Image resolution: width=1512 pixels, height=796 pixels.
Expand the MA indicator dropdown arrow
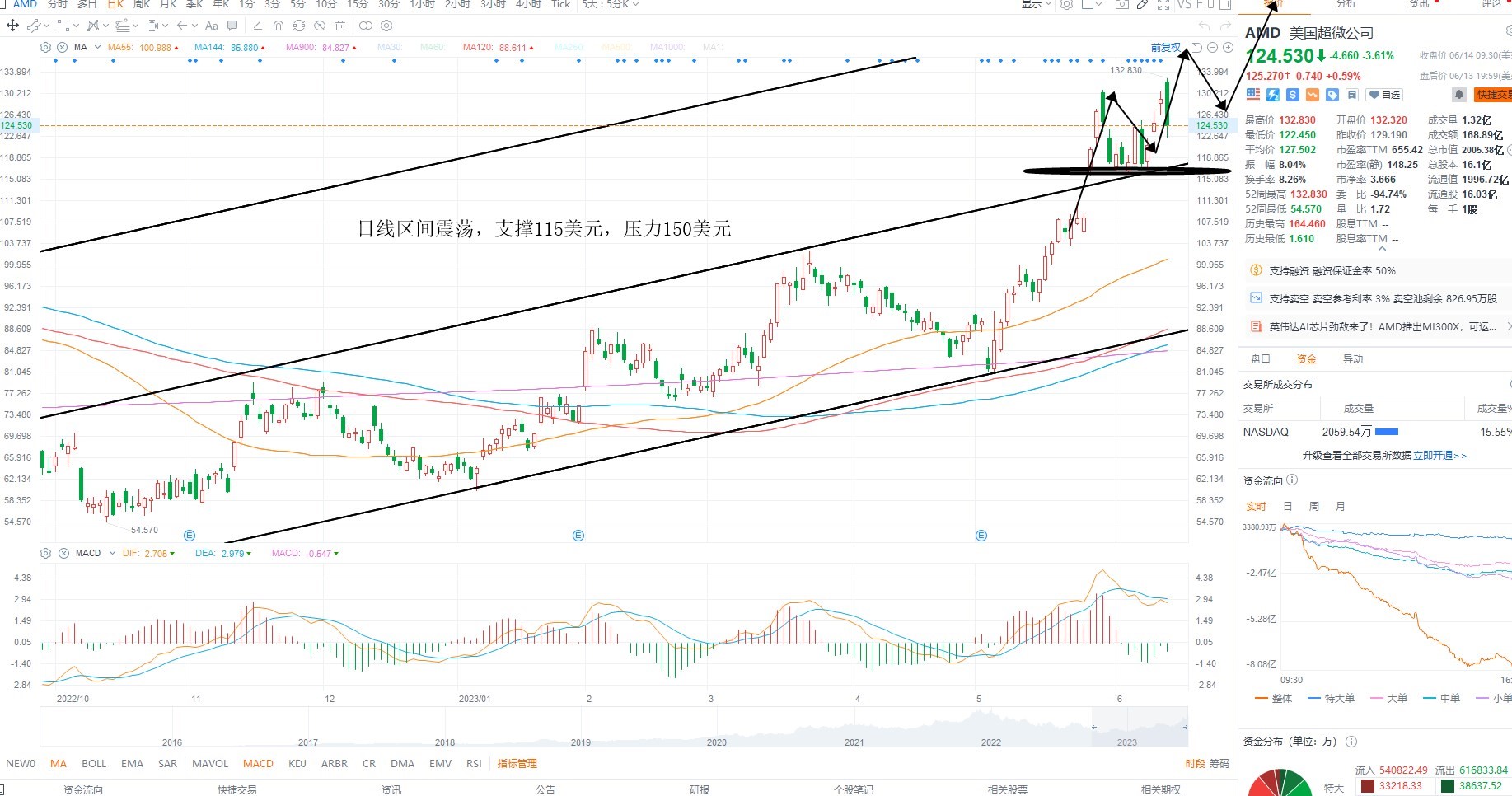[x=97, y=47]
